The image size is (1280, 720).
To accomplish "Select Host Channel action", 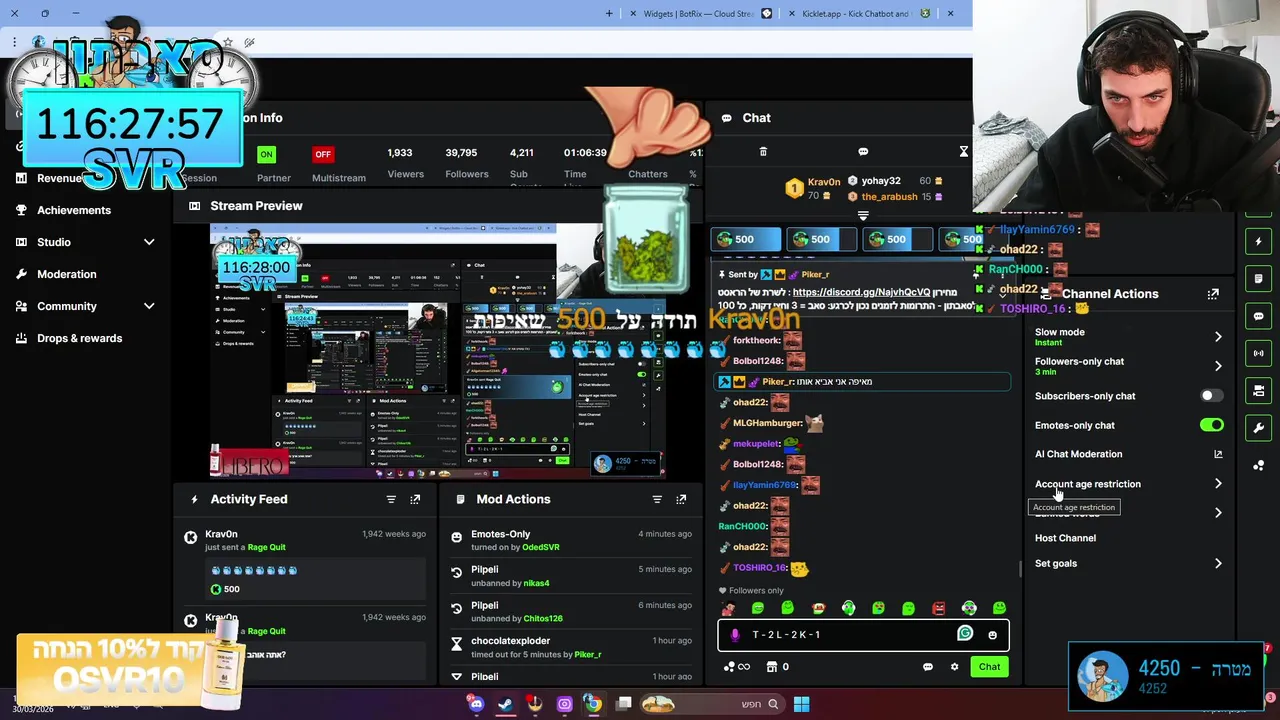I will [x=1065, y=538].
